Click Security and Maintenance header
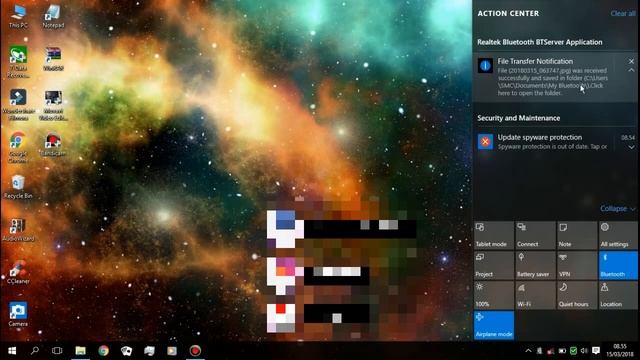This screenshot has width=640, height=360. [518, 118]
